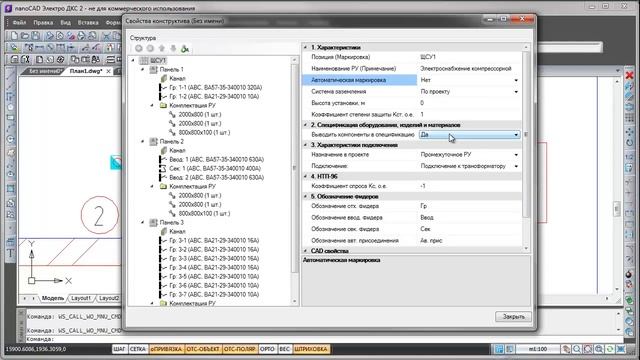Click the property grid vertical scrollbar
This screenshot has width=640, height=360.
tap(526, 148)
